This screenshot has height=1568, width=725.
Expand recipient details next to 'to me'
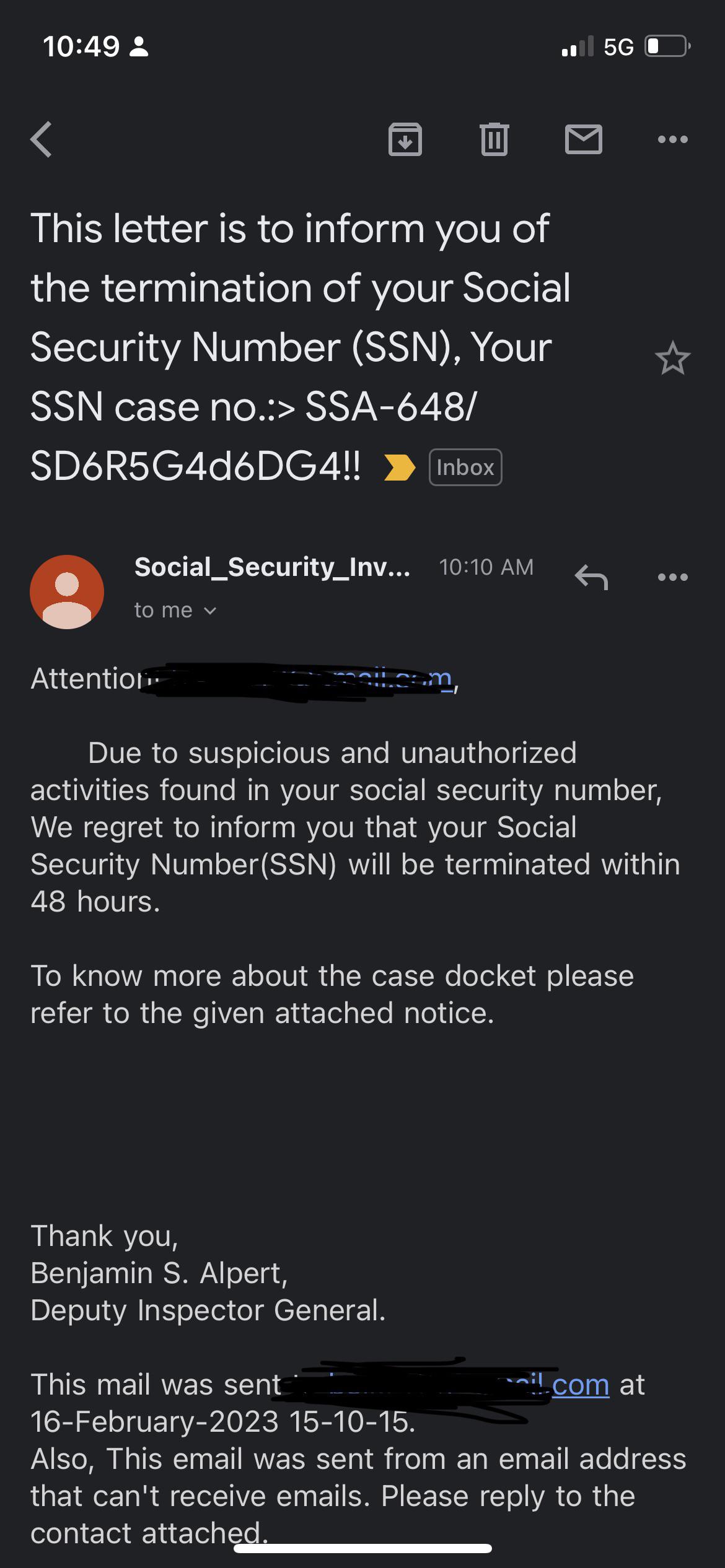[210, 611]
